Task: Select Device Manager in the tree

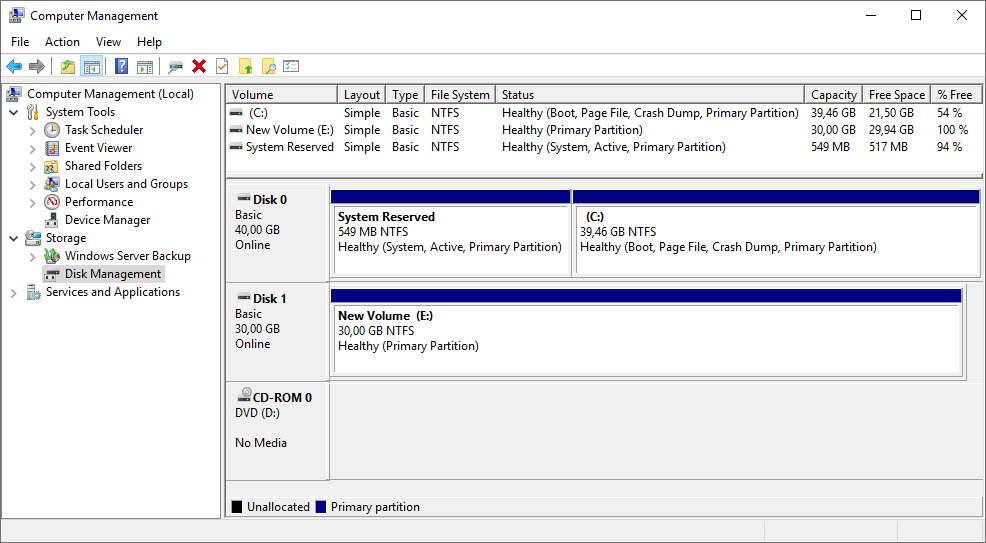Action: (108, 220)
